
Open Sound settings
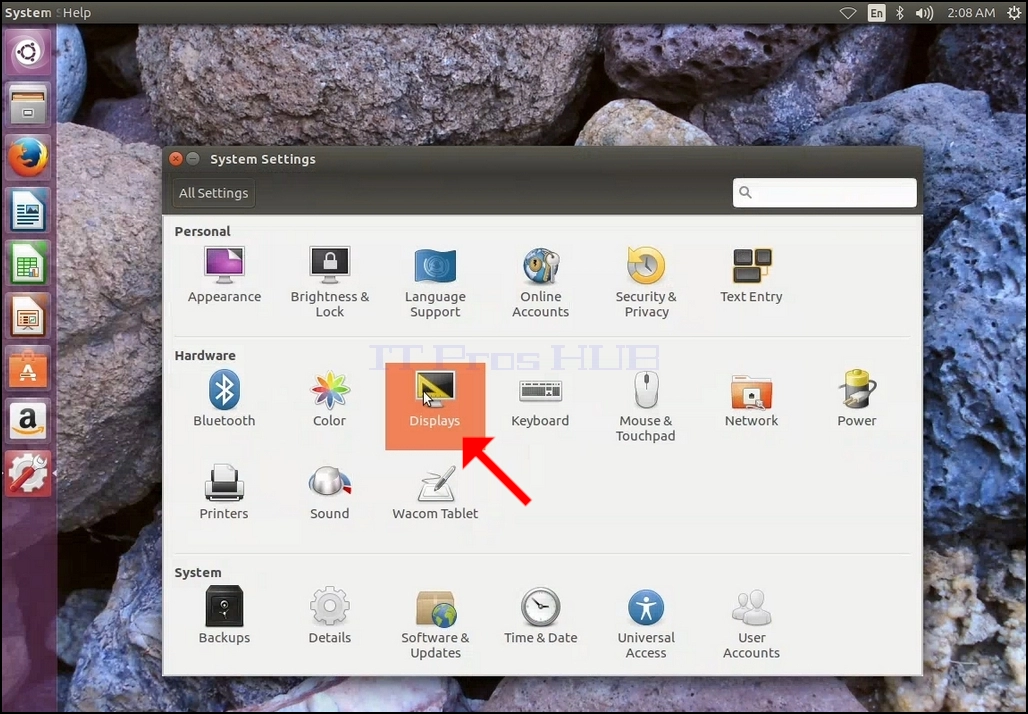coord(330,492)
